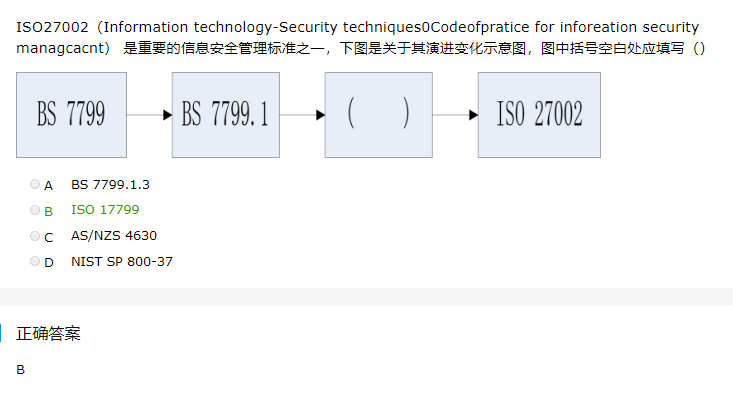Click the AS/NZS 4630 answer text

click(x=114, y=236)
